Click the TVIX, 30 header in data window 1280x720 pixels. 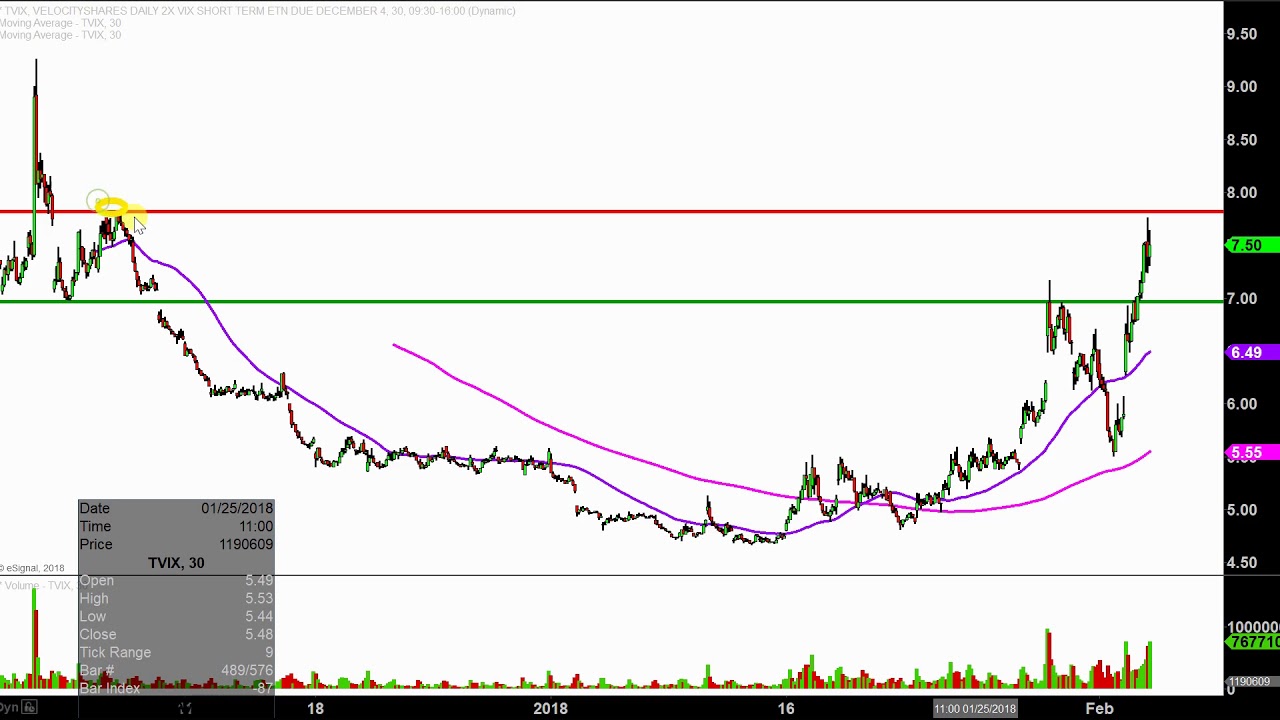(x=176, y=563)
